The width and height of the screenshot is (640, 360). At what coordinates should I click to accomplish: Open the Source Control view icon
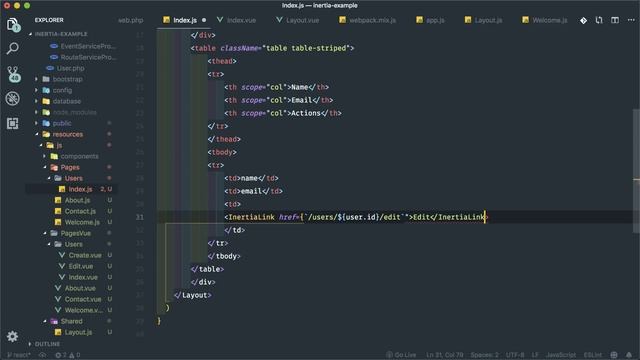[13, 74]
